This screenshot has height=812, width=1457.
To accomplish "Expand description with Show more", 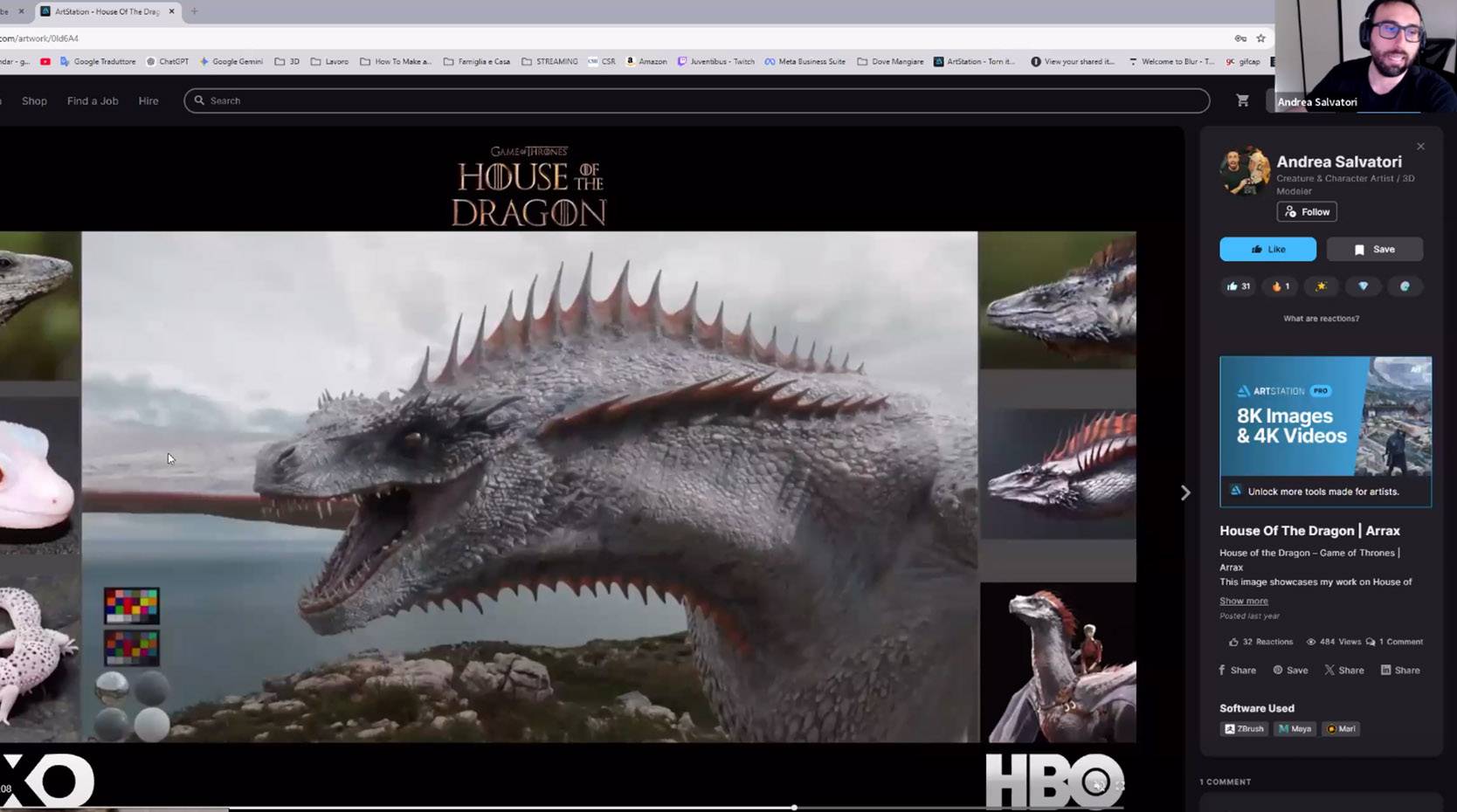I will click(x=1243, y=601).
